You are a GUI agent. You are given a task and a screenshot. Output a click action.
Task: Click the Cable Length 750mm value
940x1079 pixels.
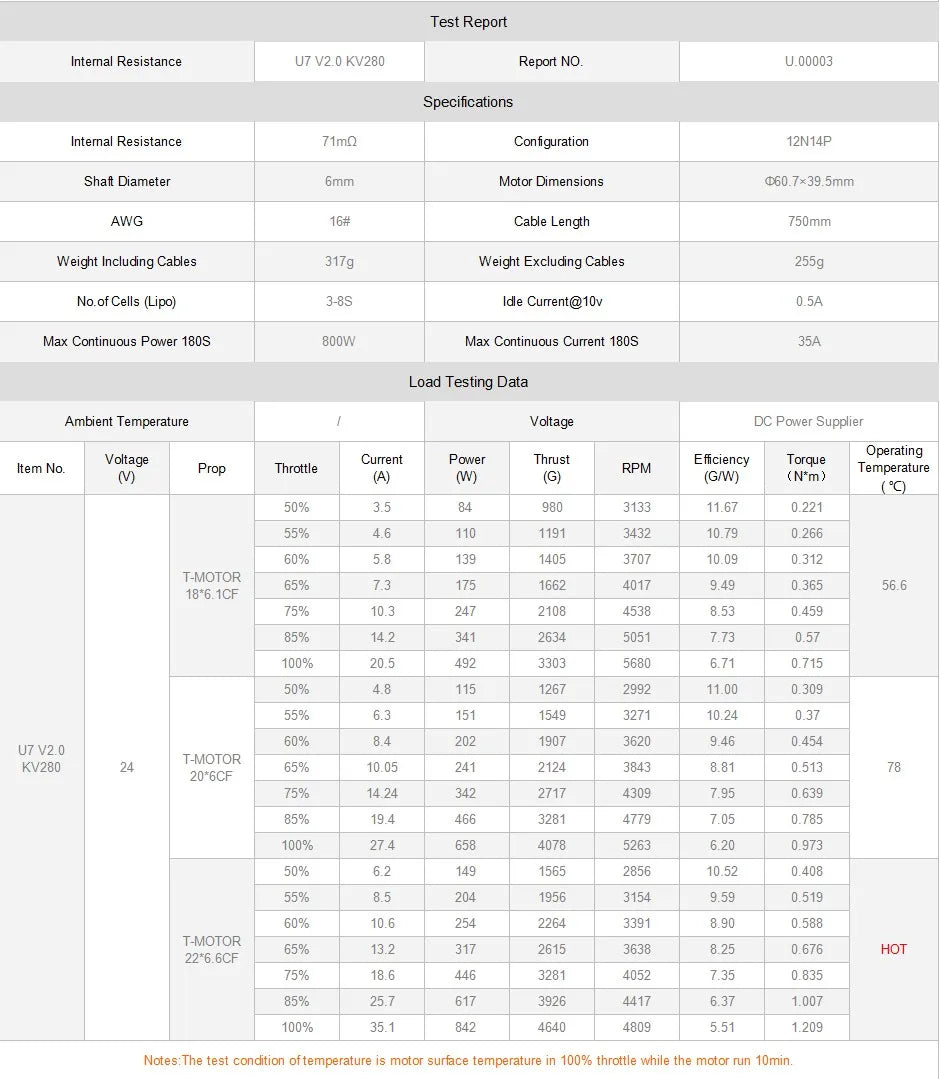tap(808, 221)
